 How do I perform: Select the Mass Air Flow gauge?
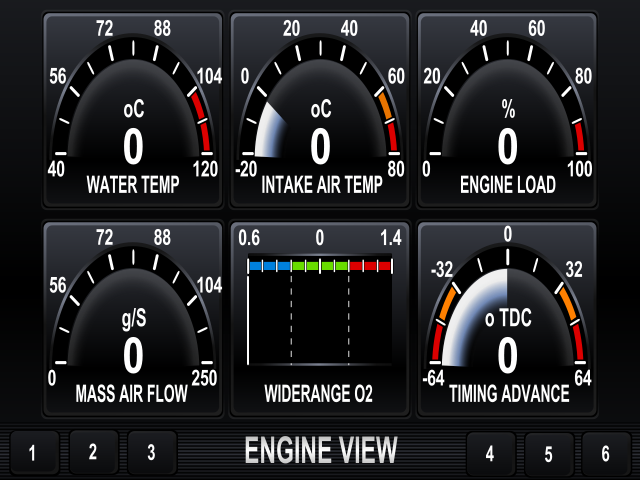[x=133, y=319]
